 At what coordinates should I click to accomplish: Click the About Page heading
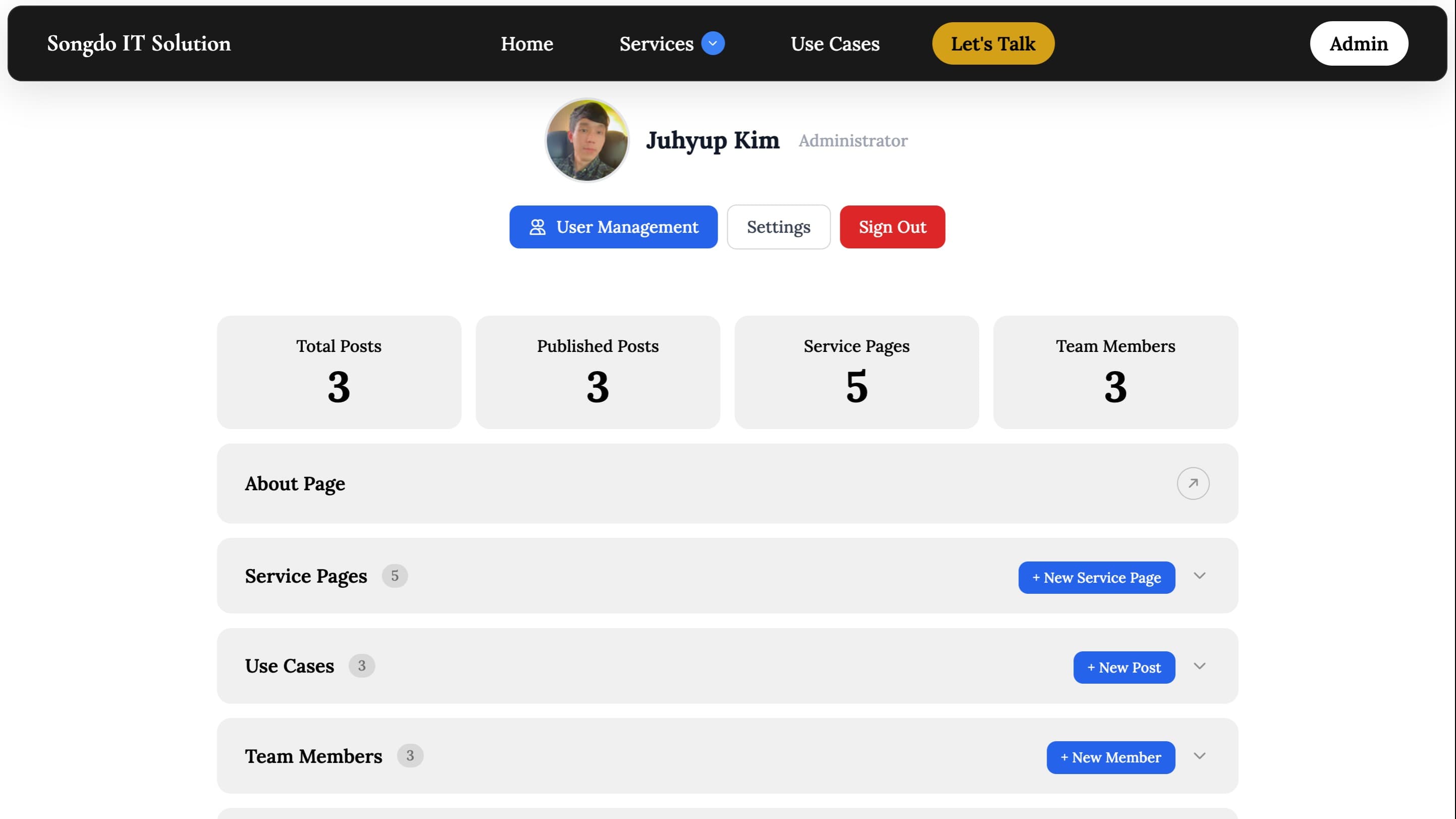pyautogui.click(x=295, y=484)
